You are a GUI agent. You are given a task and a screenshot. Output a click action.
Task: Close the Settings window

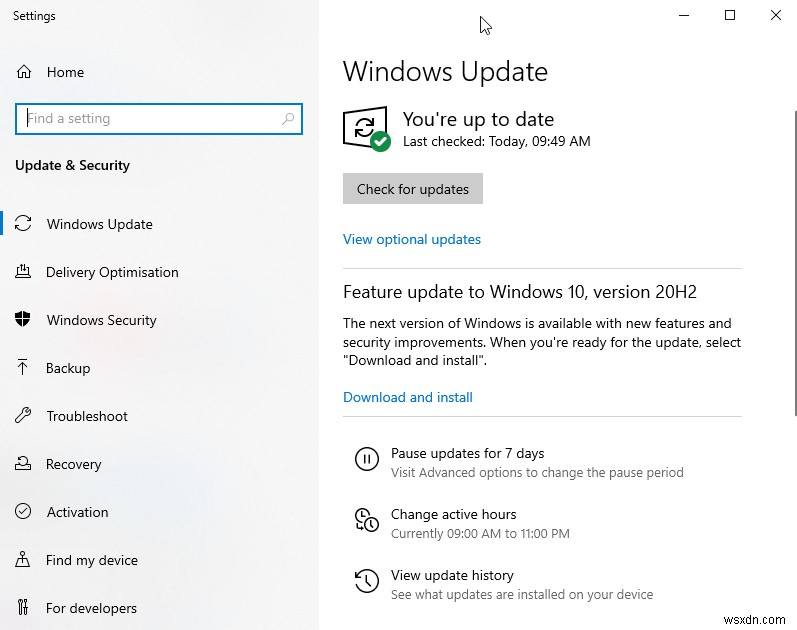click(x=776, y=15)
